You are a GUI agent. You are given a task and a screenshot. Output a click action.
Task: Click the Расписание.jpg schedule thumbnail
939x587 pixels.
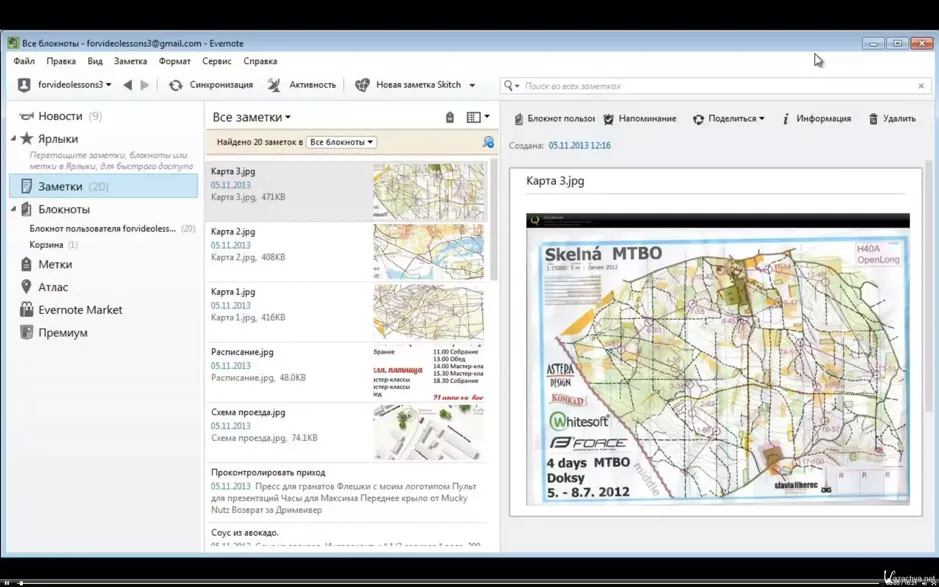[x=428, y=373]
